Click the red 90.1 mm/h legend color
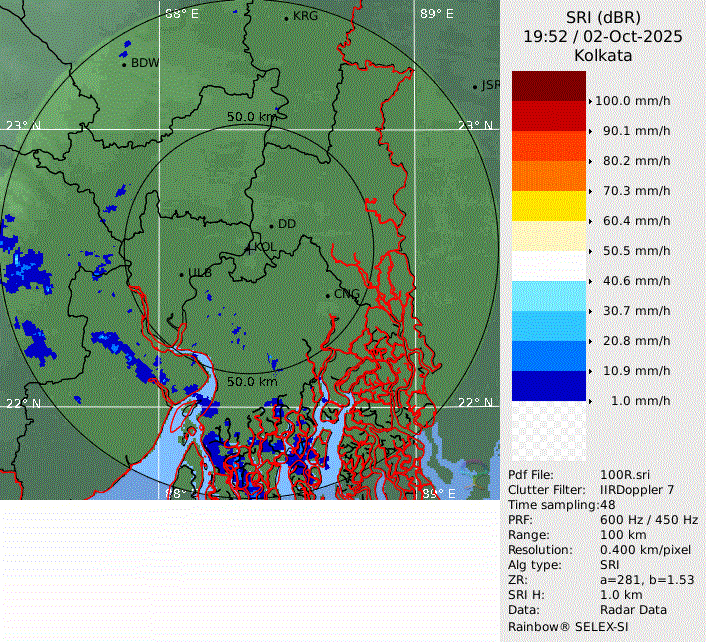 tap(548, 116)
